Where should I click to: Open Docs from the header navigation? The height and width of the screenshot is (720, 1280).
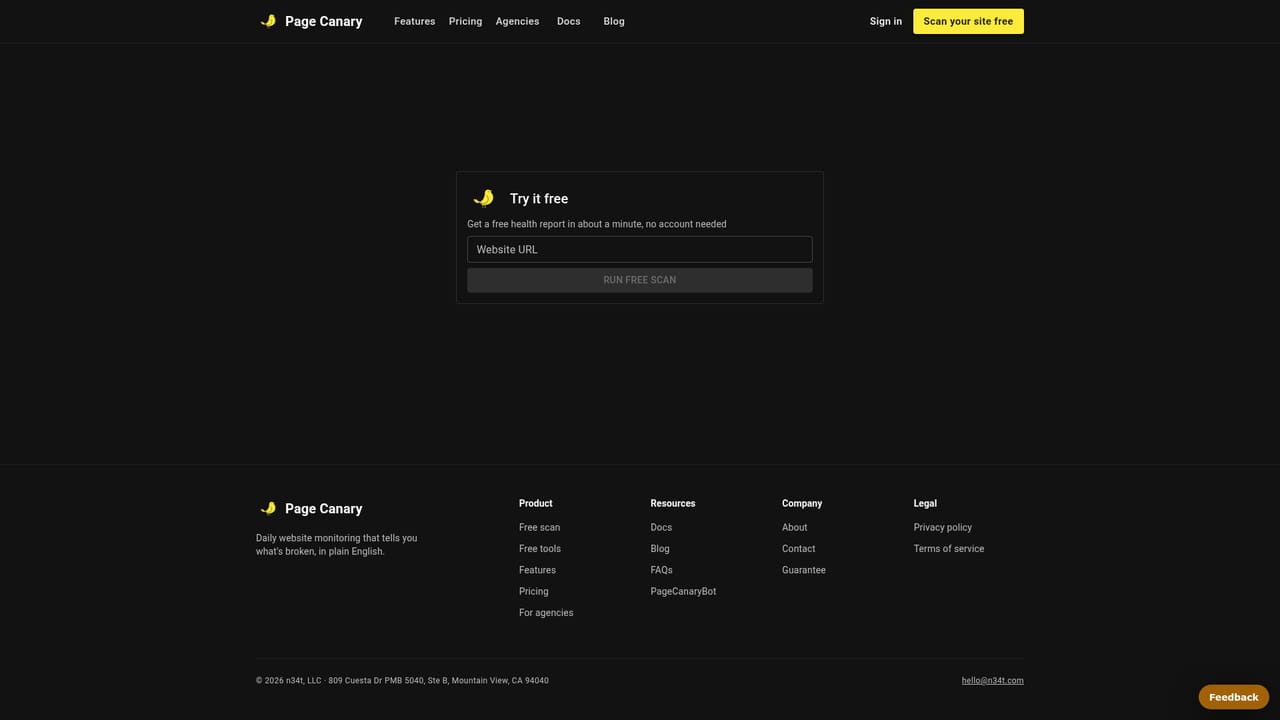click(x=568, y=21)
